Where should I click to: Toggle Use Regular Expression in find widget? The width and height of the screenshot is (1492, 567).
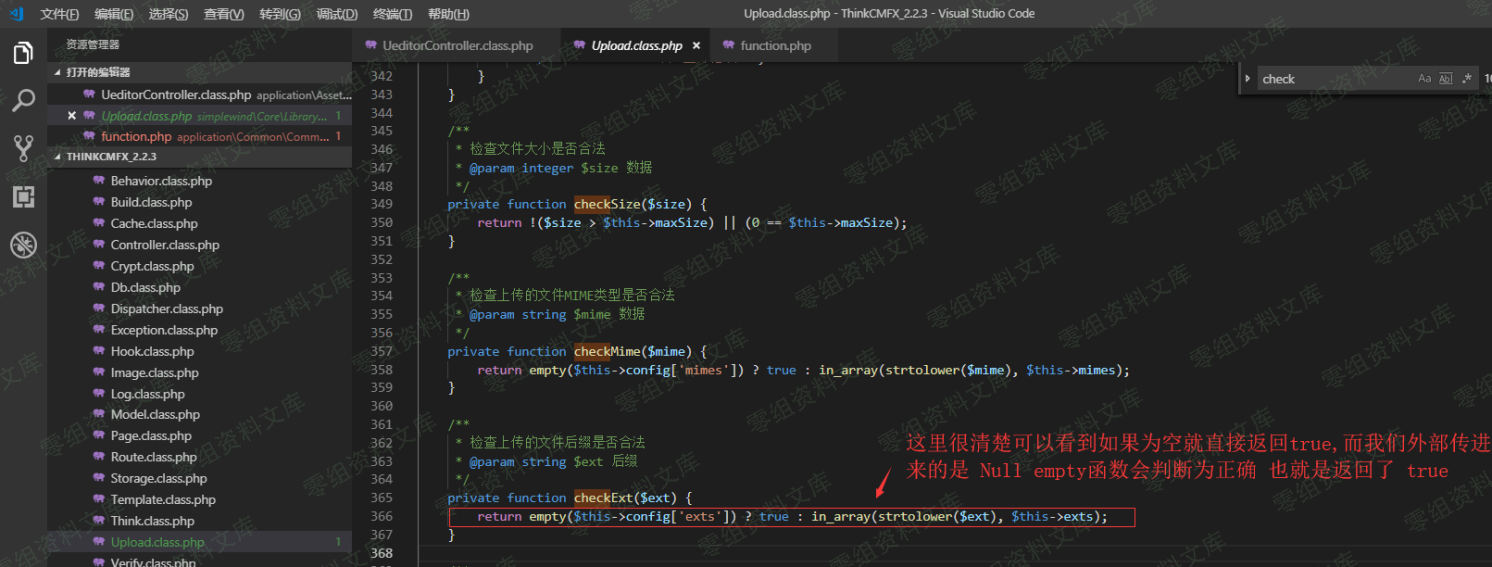[x=1467, y=78]
